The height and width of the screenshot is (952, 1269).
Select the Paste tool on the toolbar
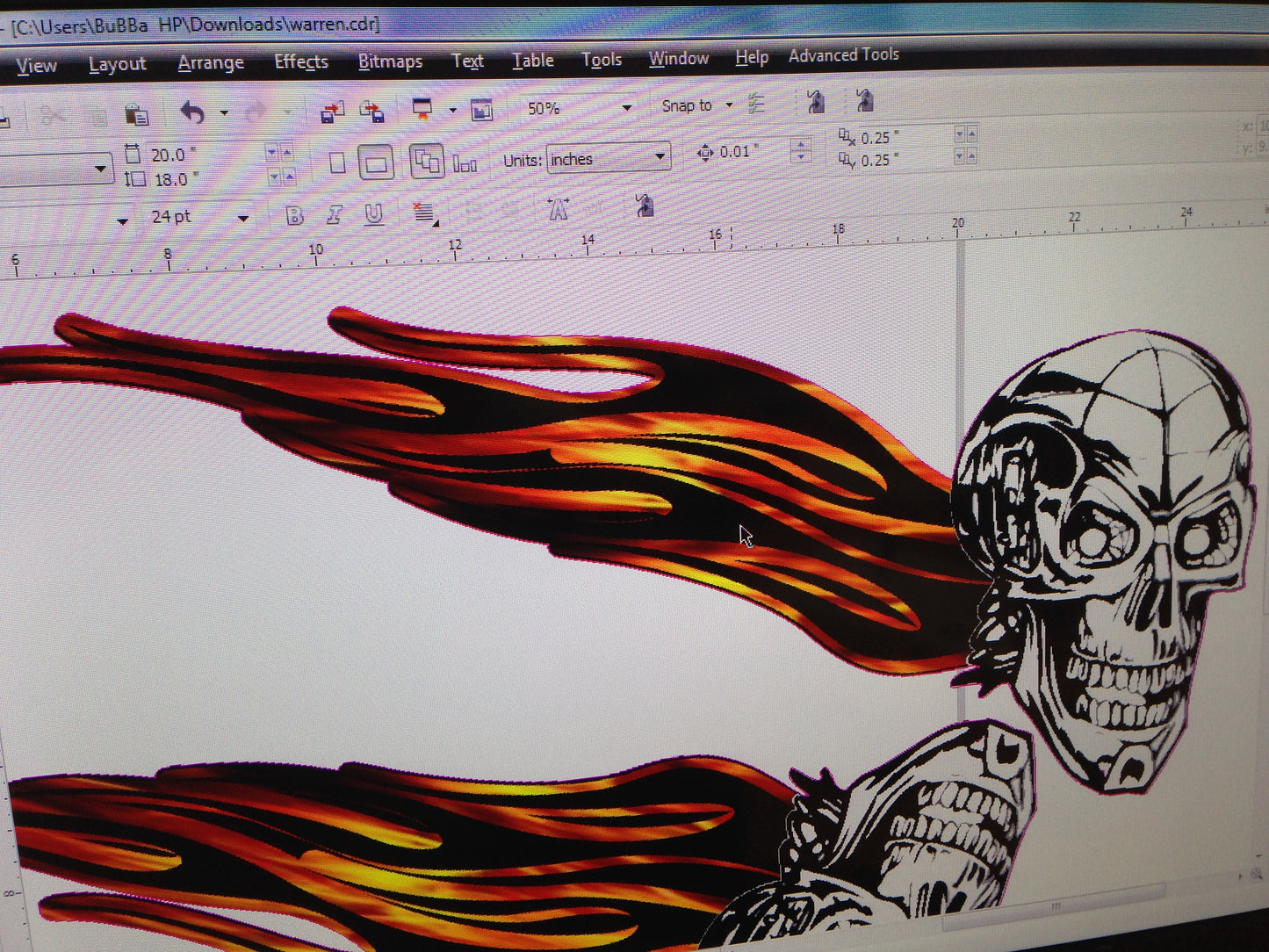pos(136,112)
